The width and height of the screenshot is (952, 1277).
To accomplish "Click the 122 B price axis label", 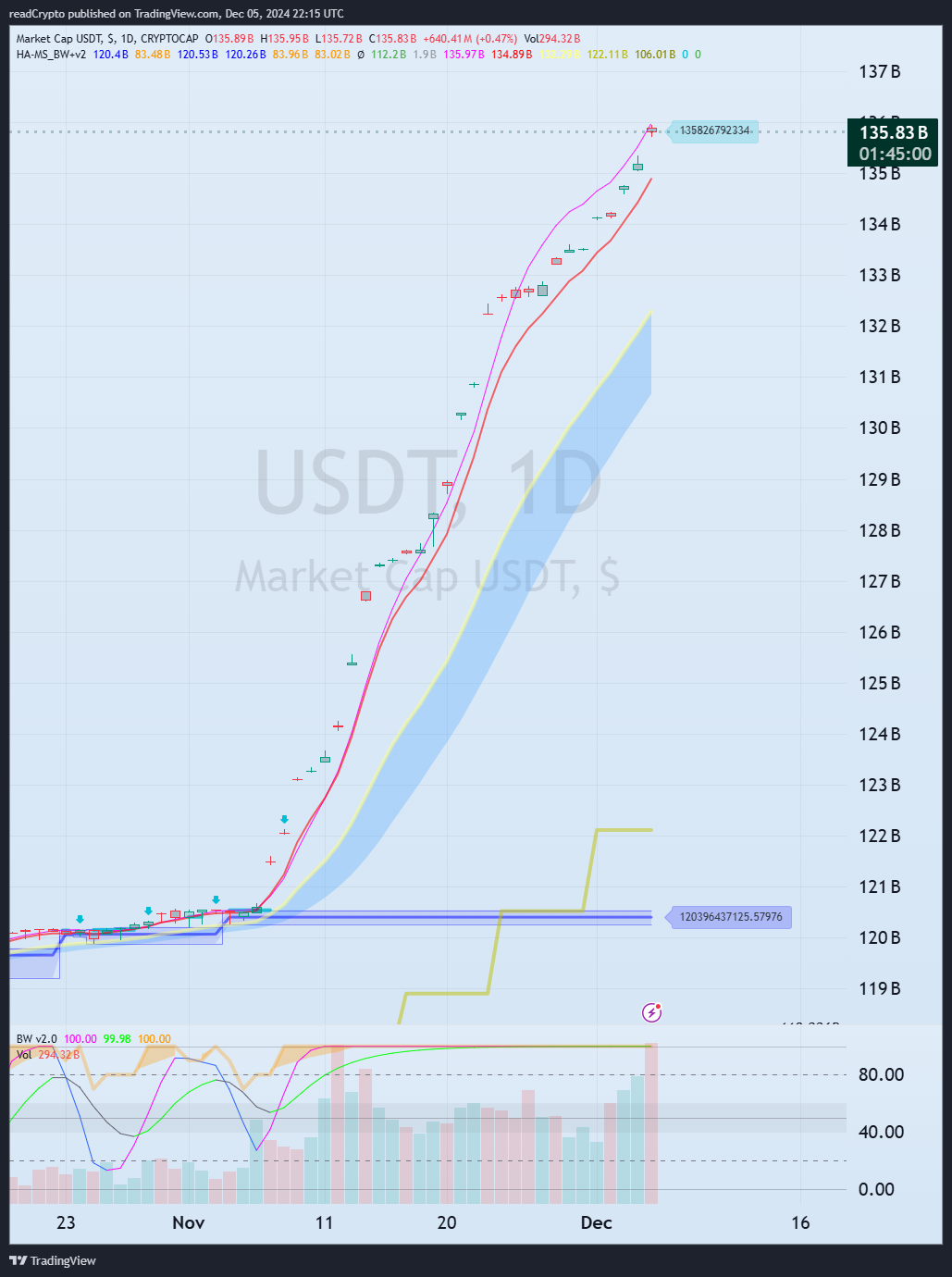I will (x=879, y=837).
